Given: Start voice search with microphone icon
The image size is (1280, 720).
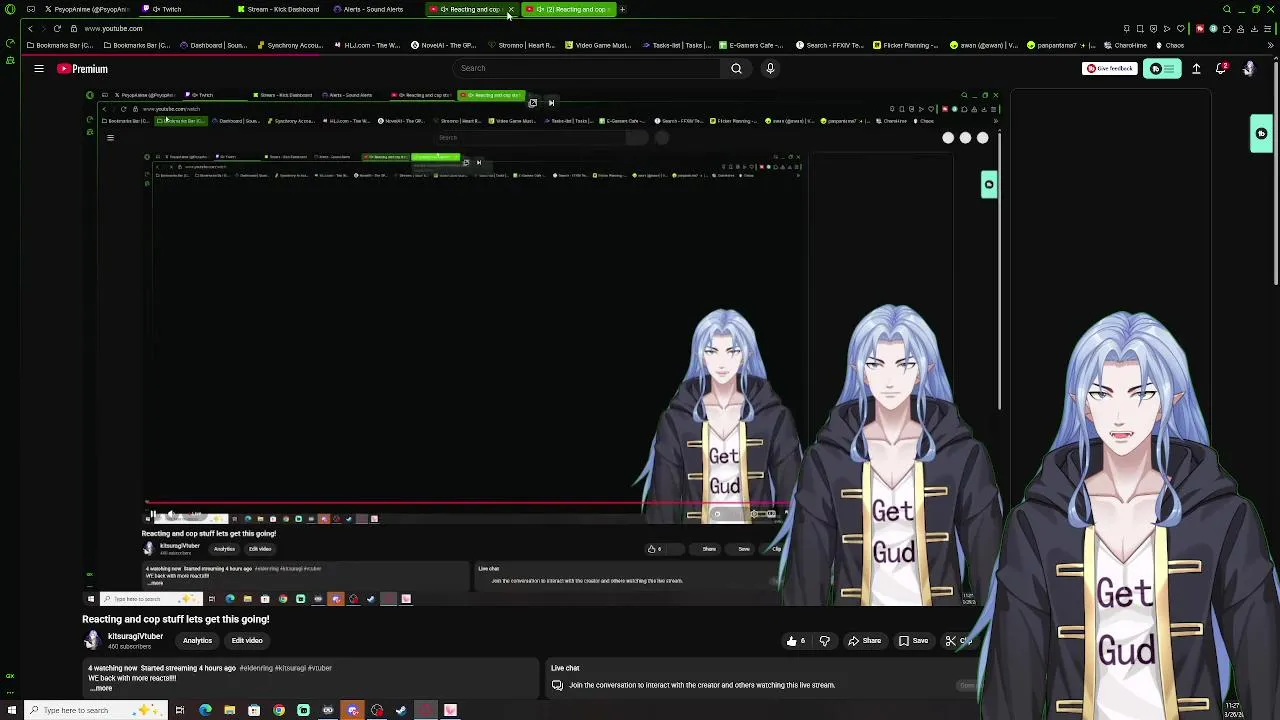Looking at the screenshot, I should point(770,68).
